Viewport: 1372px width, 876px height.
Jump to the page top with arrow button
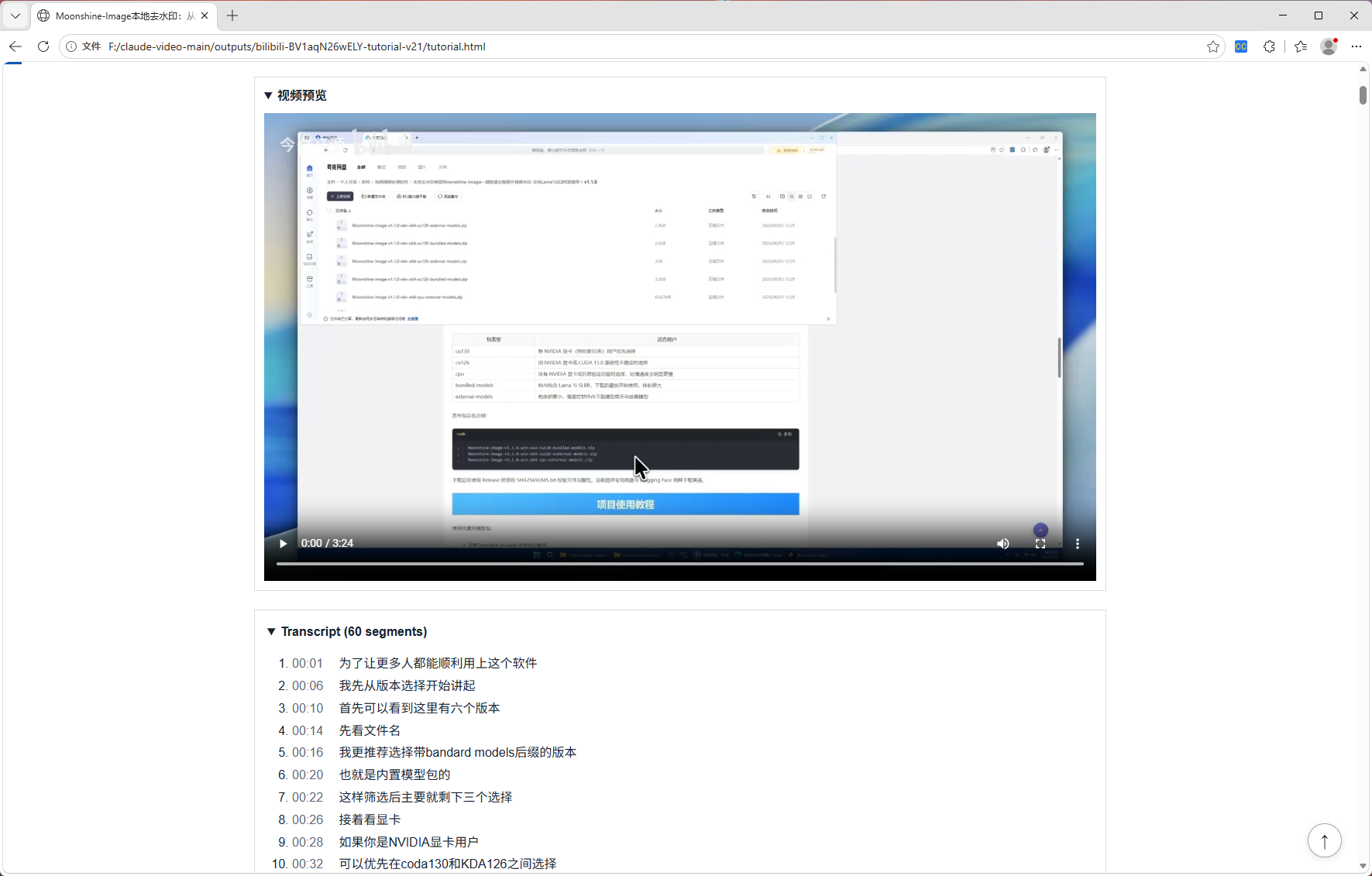(x=1325, y=840)
